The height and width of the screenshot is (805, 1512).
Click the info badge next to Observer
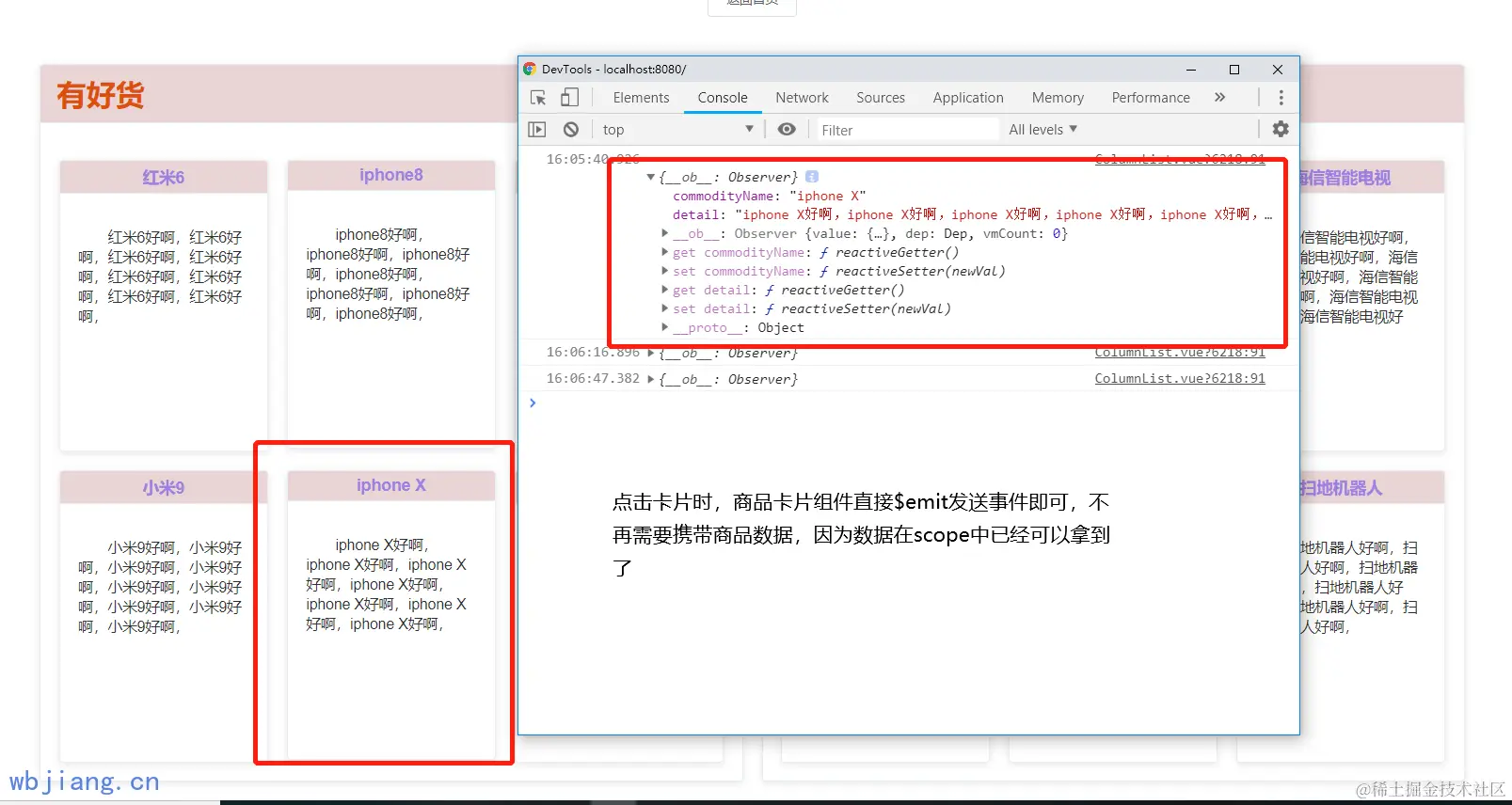click(812, 177)
